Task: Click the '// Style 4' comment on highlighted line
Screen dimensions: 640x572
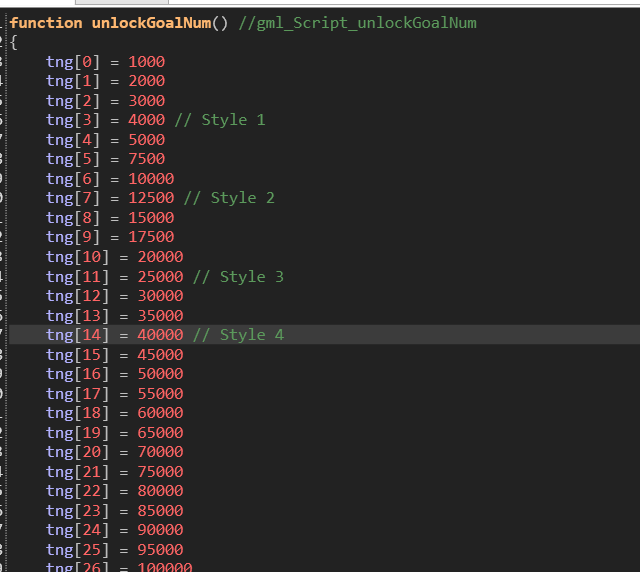Action: pyautogui.click(x=238, y=335)
